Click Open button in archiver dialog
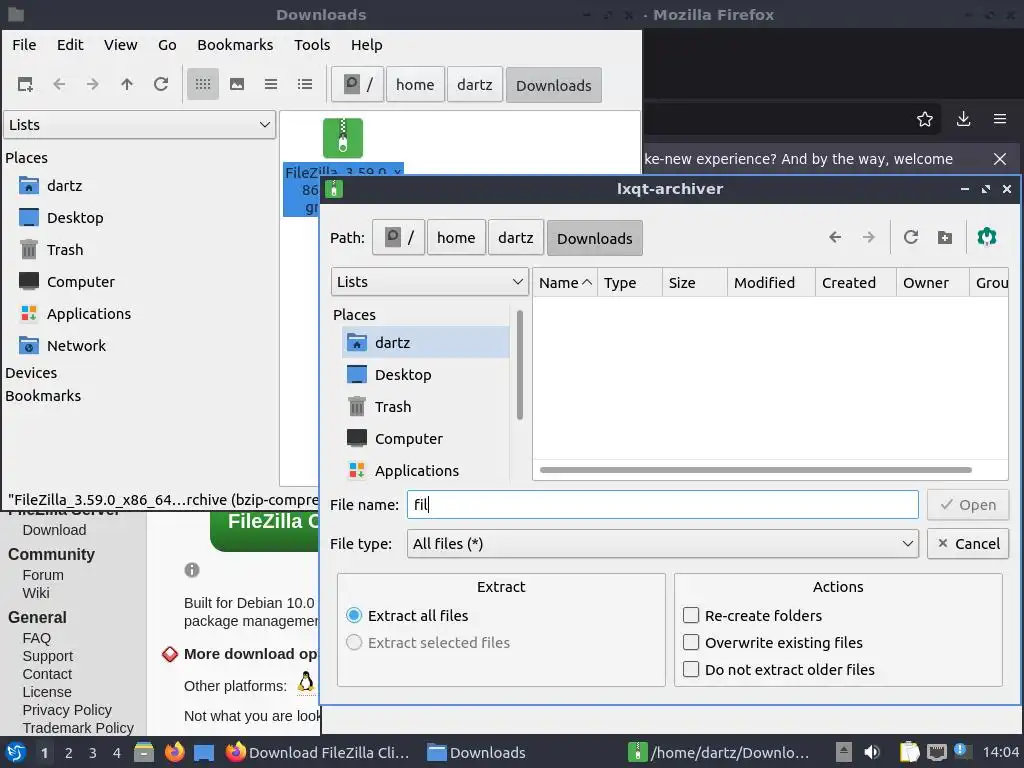1024x768 pixels. 968,505
